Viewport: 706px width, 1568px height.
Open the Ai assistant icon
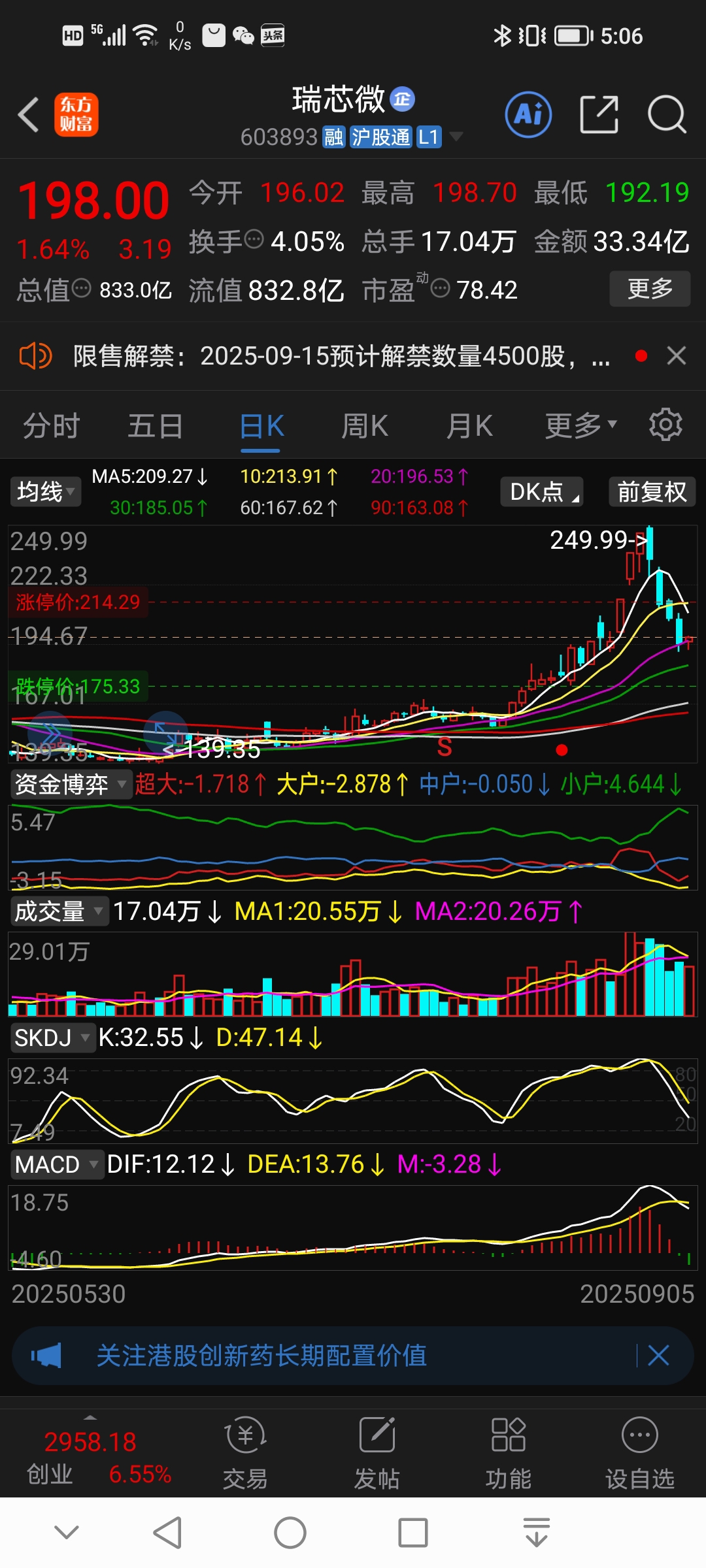pyautogui.click(x=529, y=115)
